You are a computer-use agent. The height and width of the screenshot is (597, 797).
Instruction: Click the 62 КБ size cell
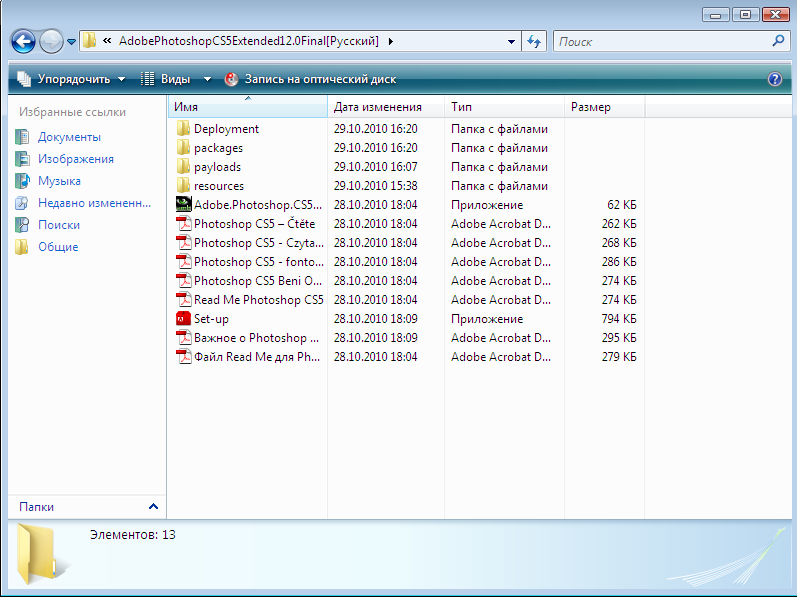click(x=622, y=205)
